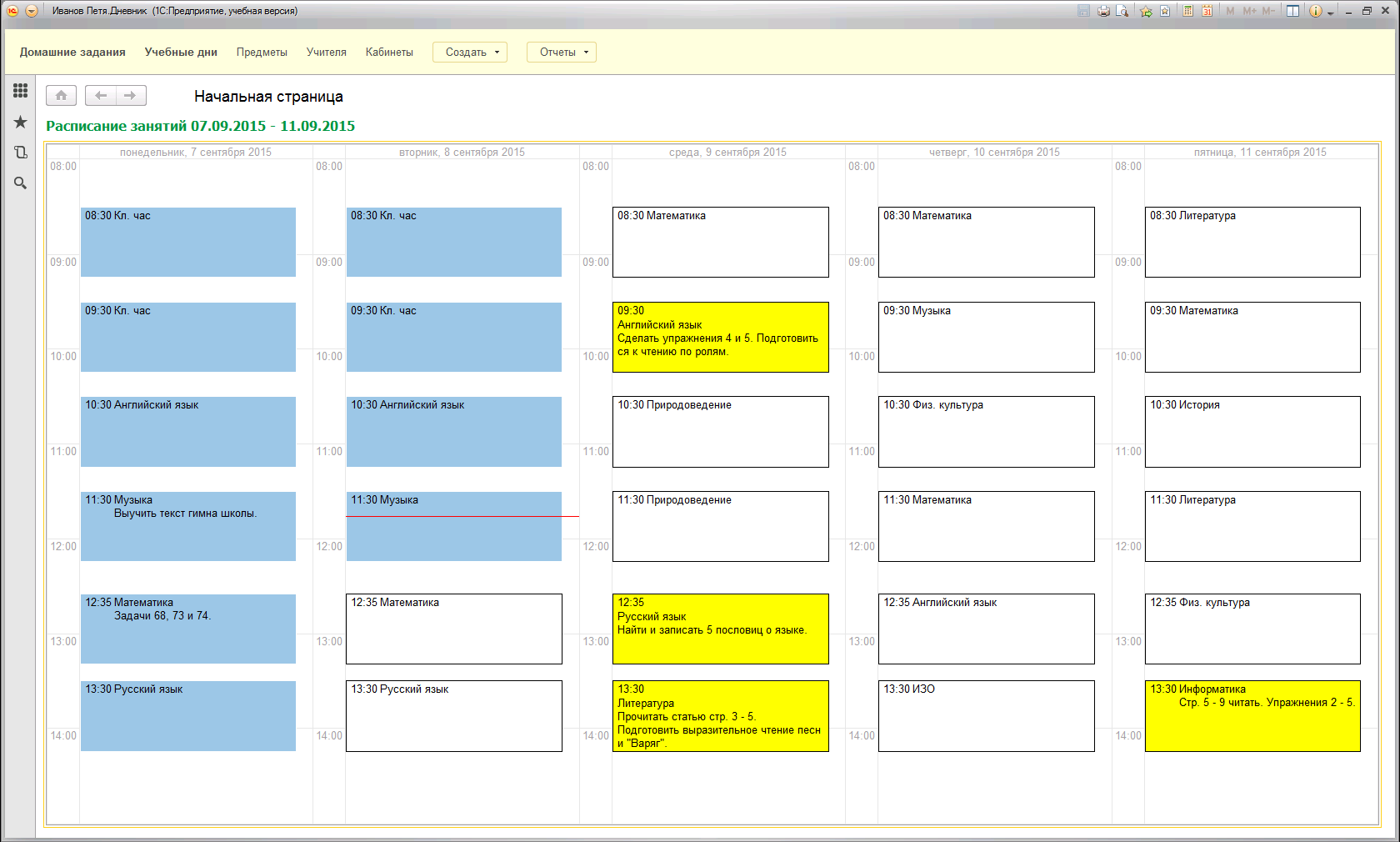The image size is (1400, 842).
Task: Select Thursday 10:30 Физ. культура lesson
Action: point(987,431)
